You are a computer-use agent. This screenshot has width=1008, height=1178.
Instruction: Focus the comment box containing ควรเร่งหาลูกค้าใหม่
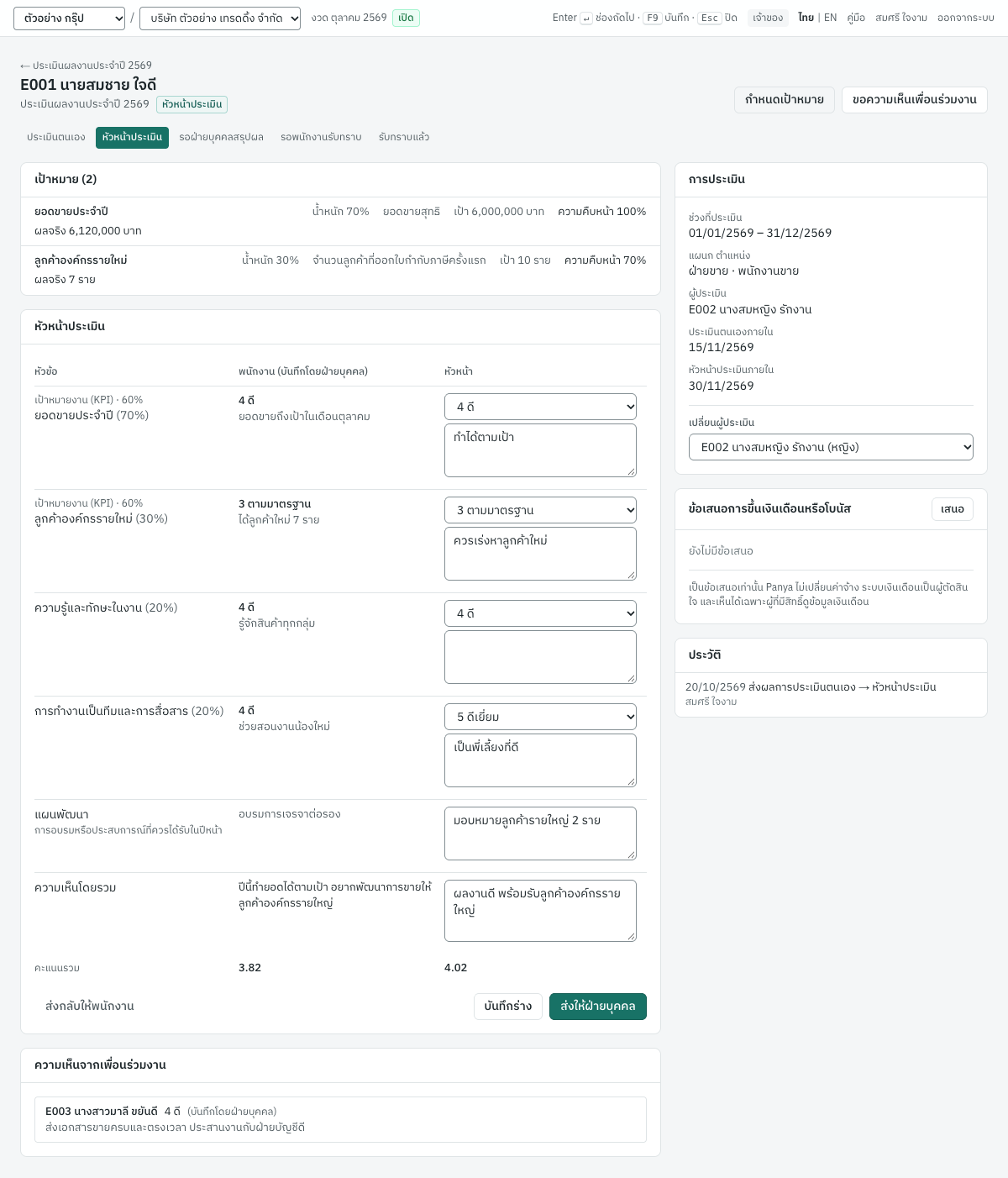point(540,554)
